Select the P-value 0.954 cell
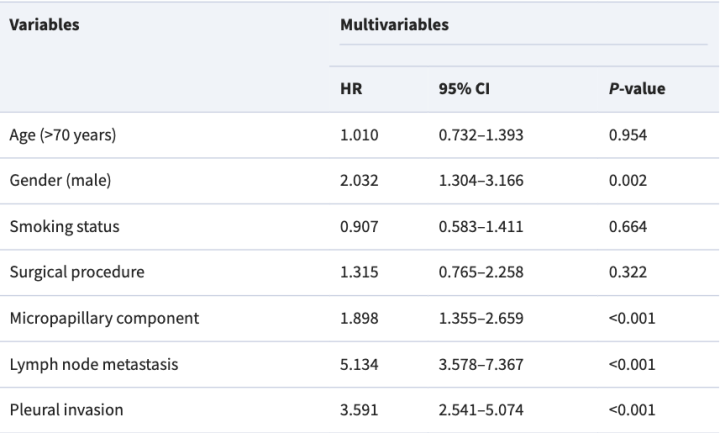 pos(626,136)
